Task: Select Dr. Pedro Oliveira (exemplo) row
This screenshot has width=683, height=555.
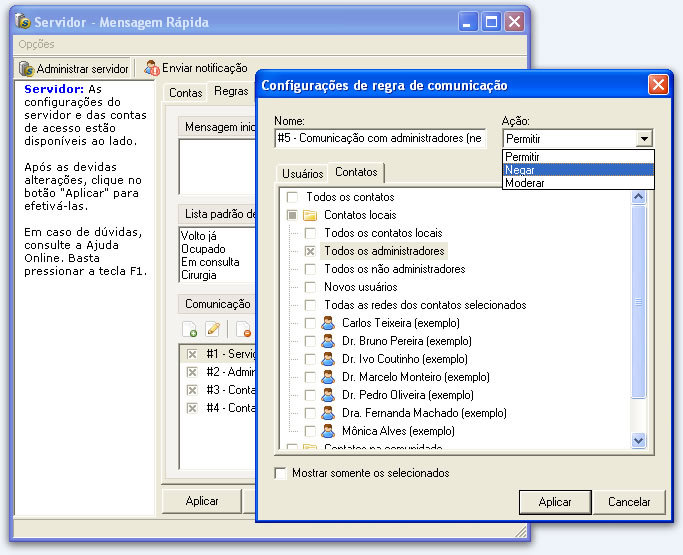Action: pos(408,395)
